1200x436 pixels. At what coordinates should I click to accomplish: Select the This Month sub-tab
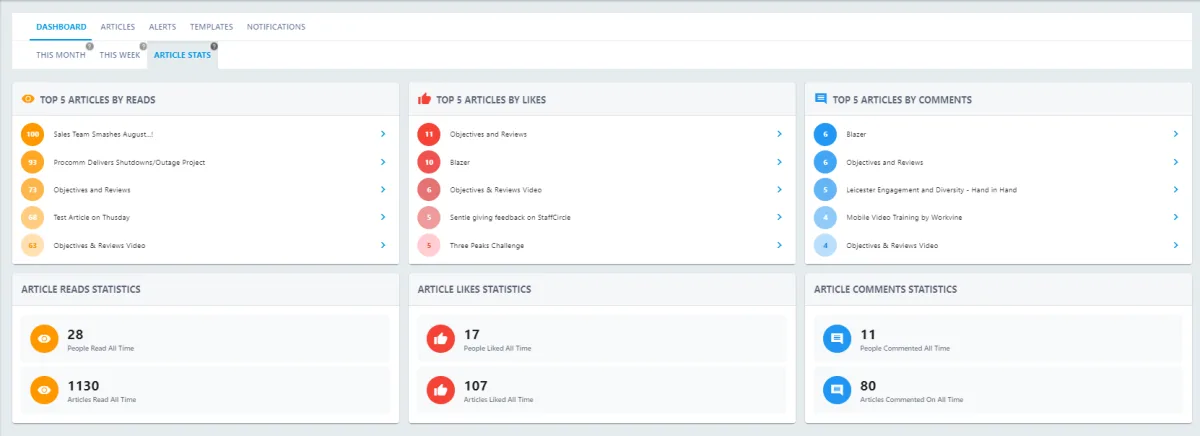61,55
